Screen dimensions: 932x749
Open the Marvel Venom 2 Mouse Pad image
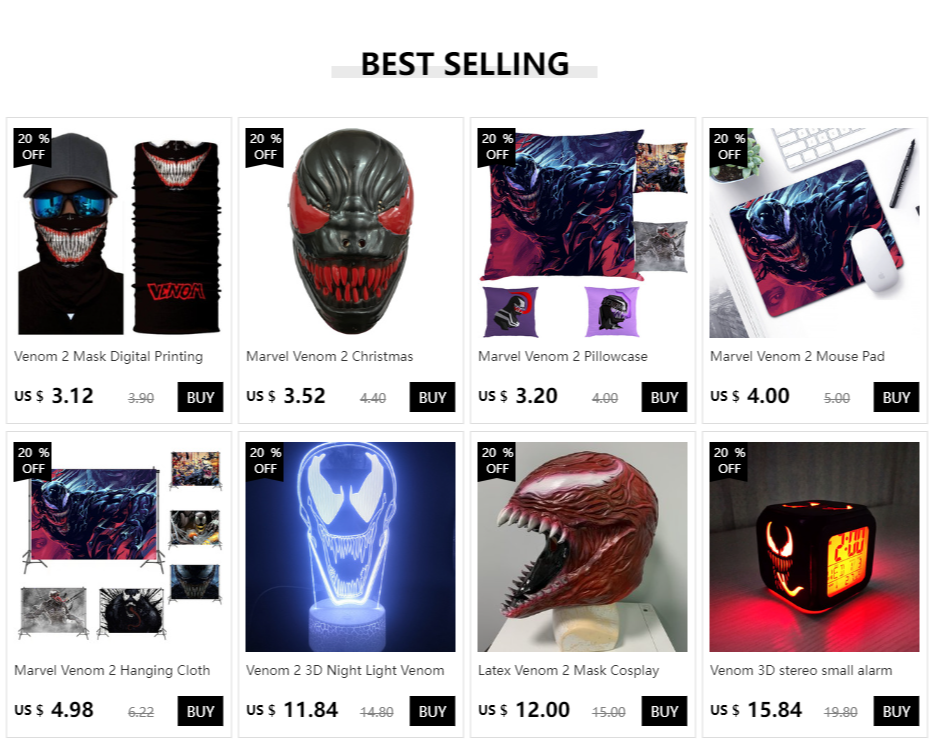coord(814,233)
